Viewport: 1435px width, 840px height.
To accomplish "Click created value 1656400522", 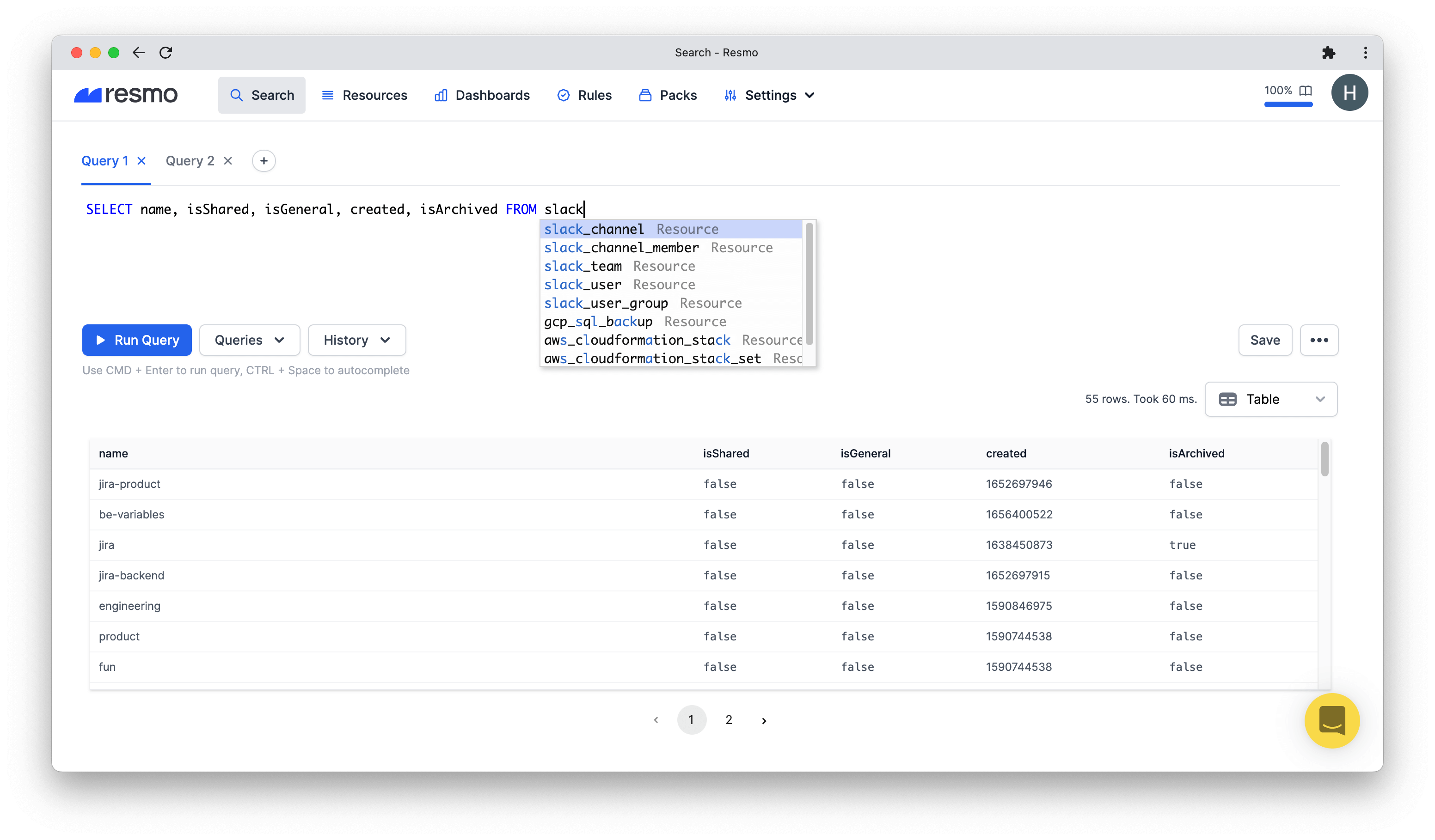I will point(1019,514).
